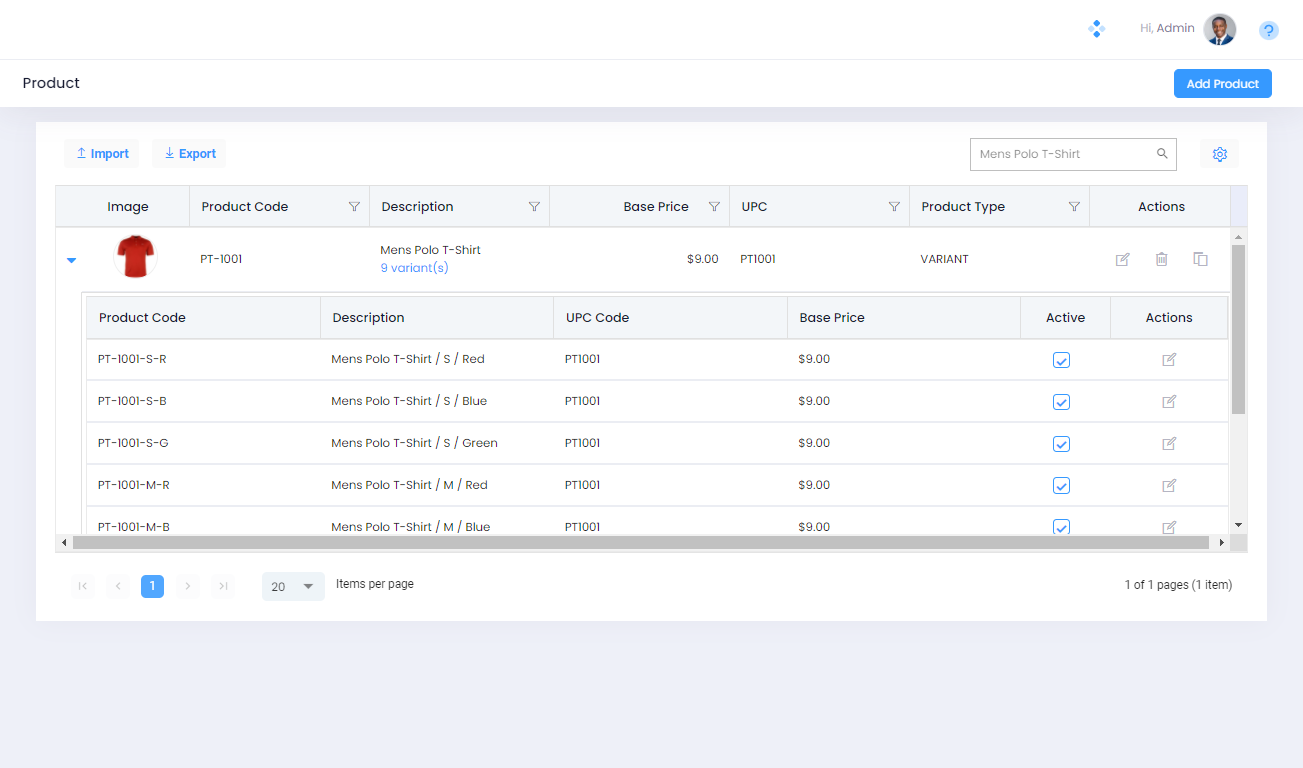Toggle Active checkbox for PT-1001-S-B

coord(1061,402)
